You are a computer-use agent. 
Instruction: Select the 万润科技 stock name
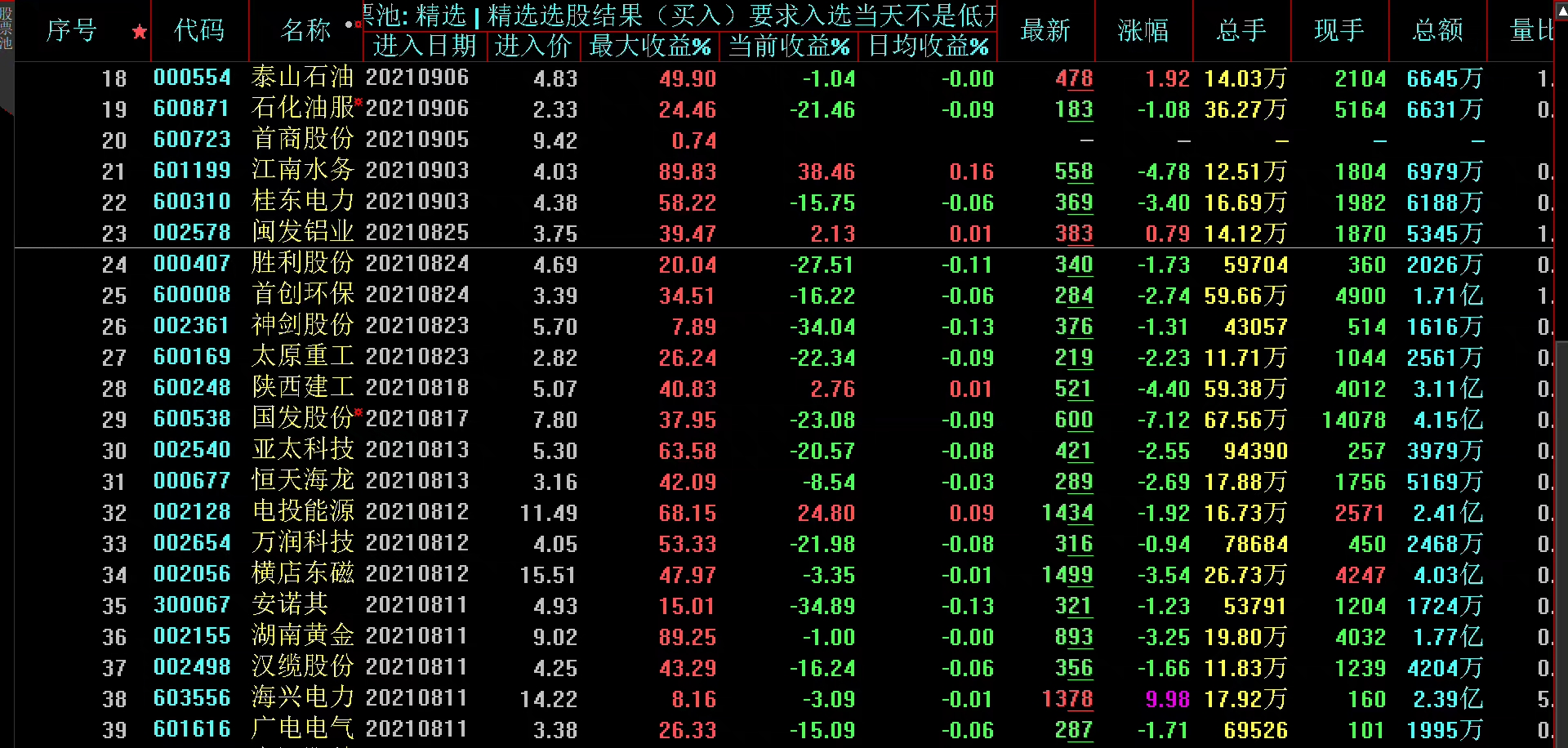tap(303, 542)
